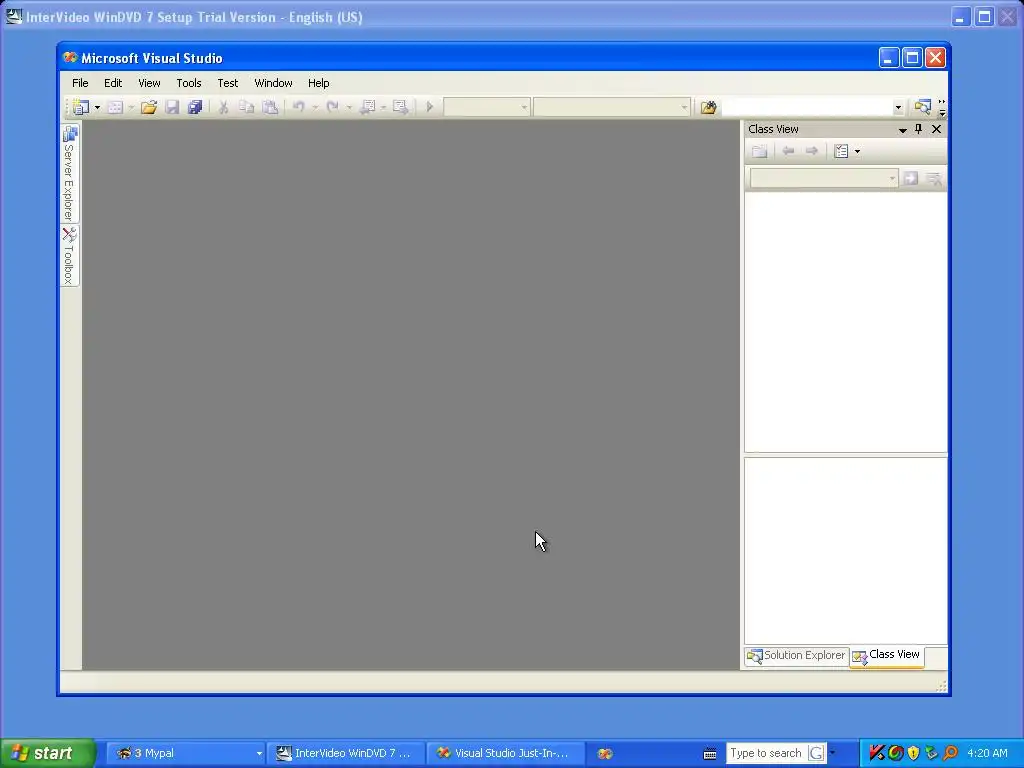Viewport: 1024px width, 768px height.
Task: Click the Navigate Forward toolbar icon
Action: click(x=400, y=107)
